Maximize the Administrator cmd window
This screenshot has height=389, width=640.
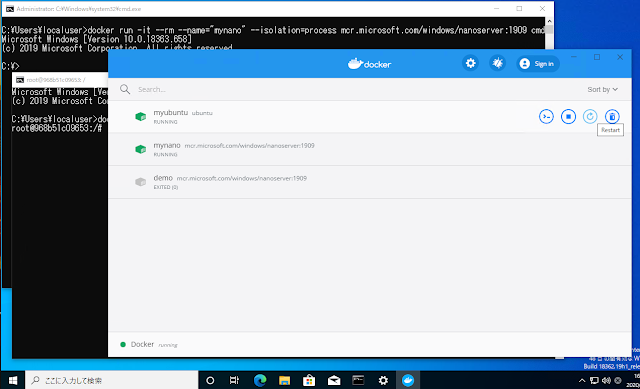click(x=519, y=9)
